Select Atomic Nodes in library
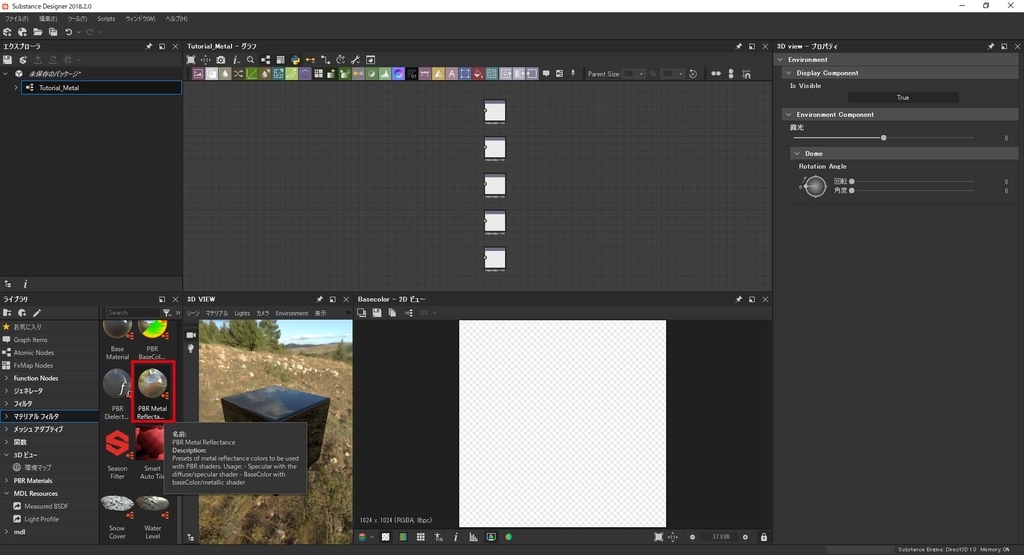1024x555 pixels. (33, 353)
